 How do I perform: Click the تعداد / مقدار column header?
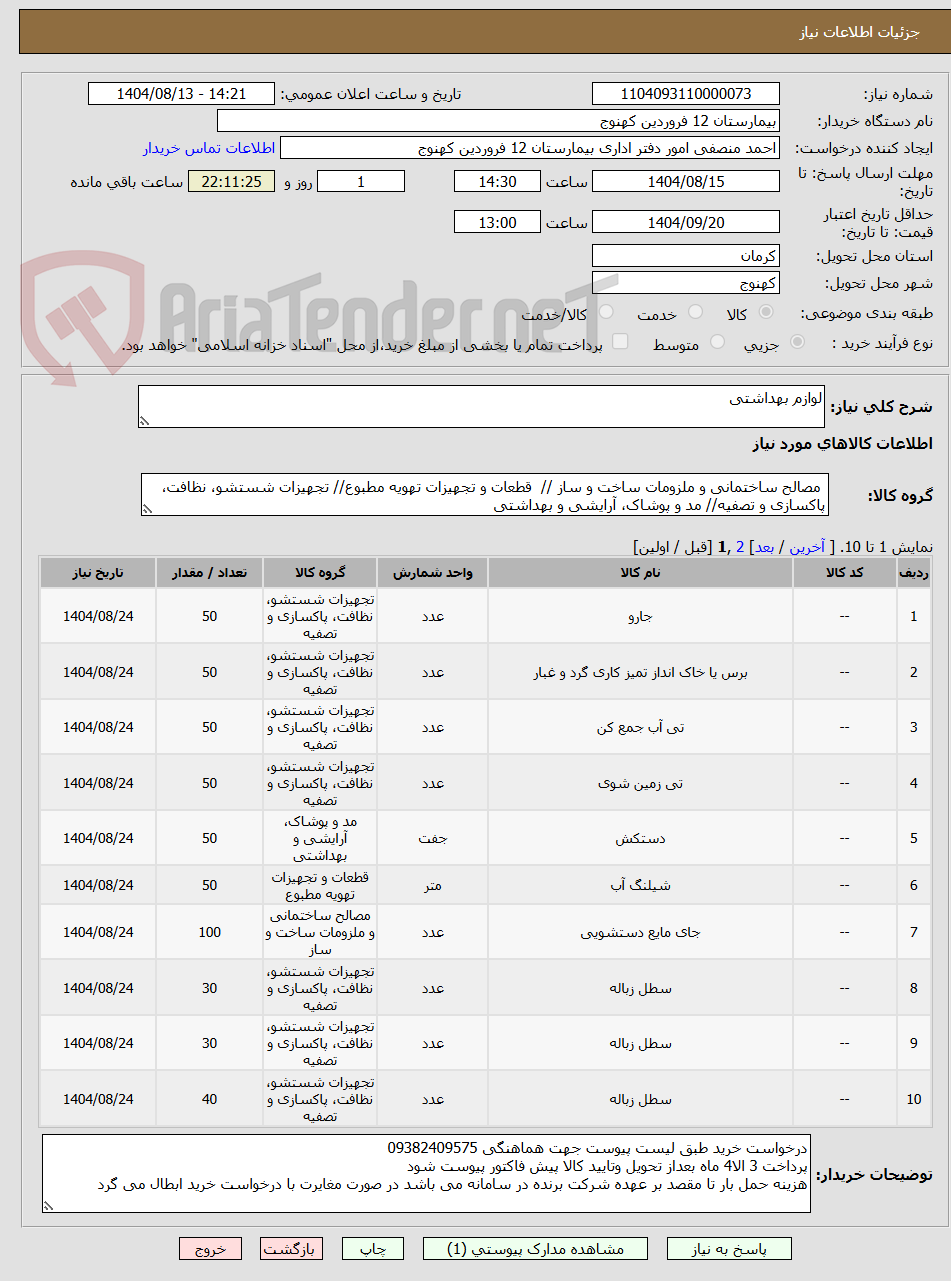tap(209, 573)
